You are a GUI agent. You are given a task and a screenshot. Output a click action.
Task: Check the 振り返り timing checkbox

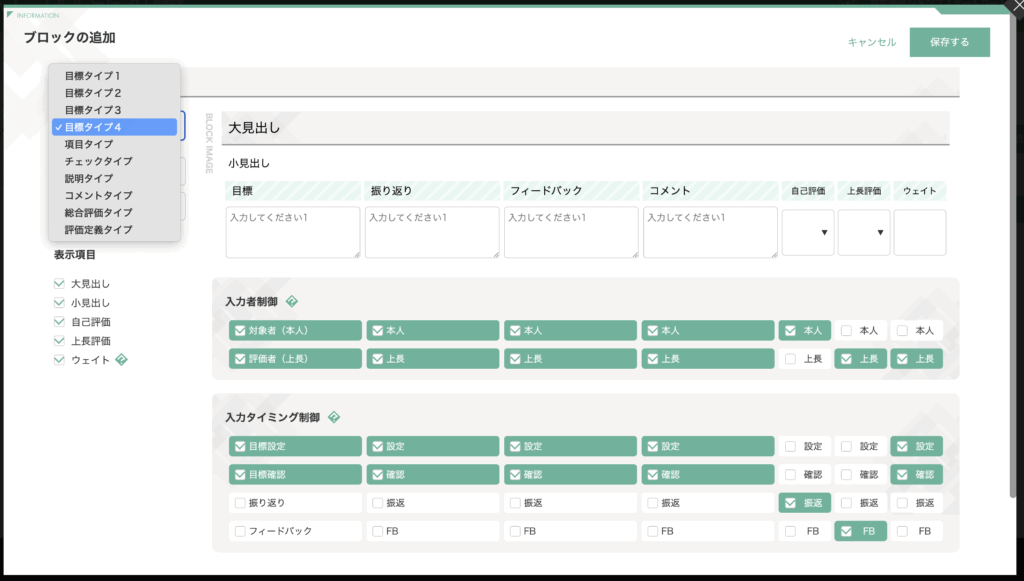point(240,503)
